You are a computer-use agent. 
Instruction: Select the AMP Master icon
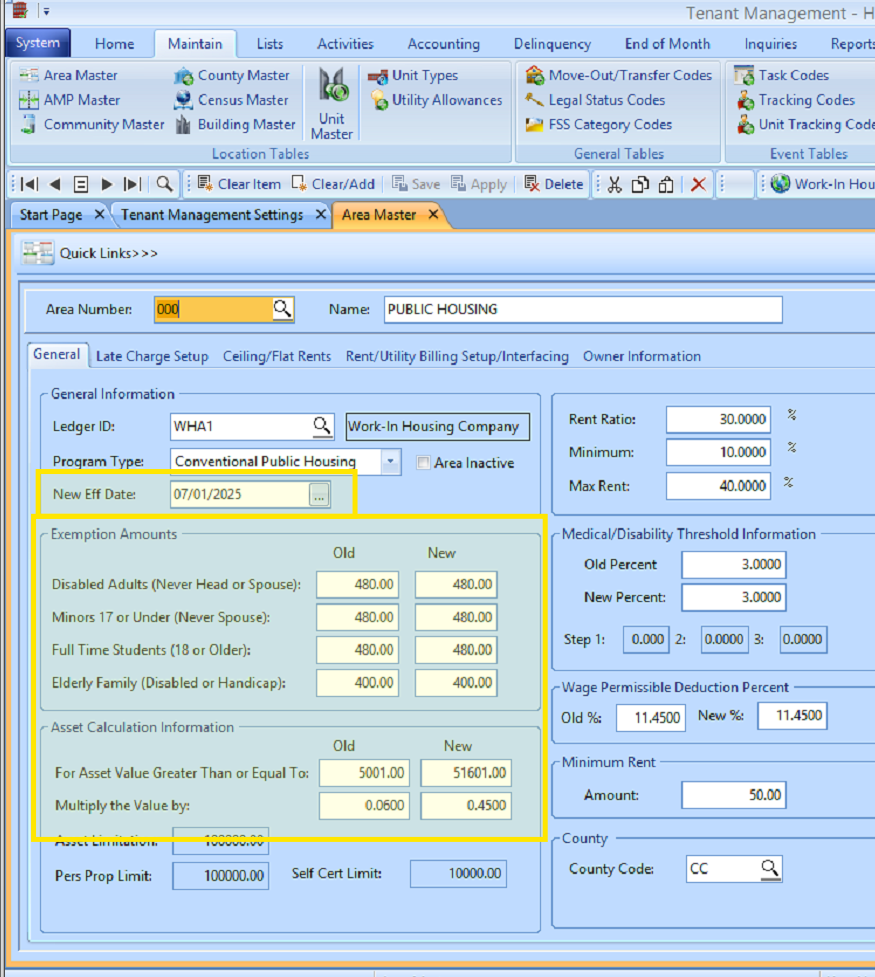pyautogui.click(x=55, y=100)
